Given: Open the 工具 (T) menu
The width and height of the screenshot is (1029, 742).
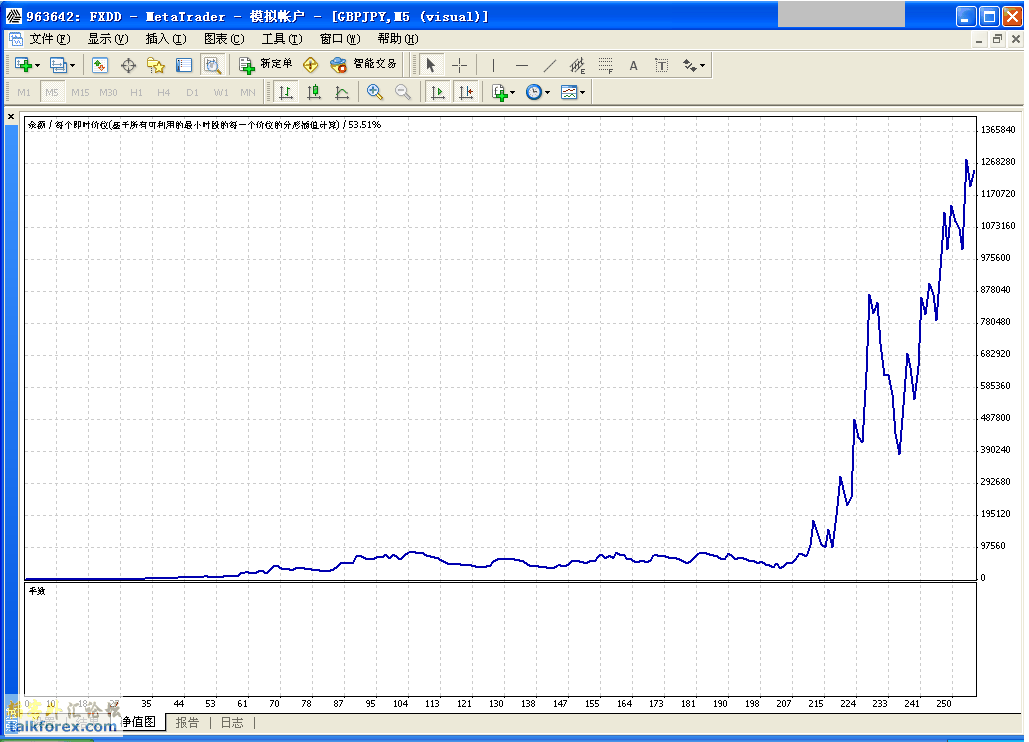Looking at the screenshot, I should coord(282,39).
